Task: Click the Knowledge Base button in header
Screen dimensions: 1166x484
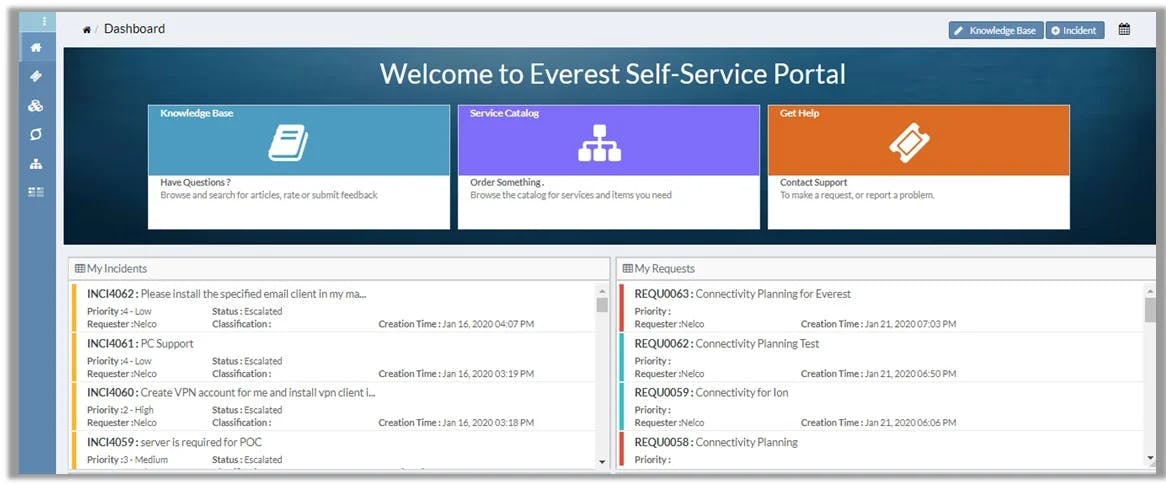Action: (x=995, y=31)
